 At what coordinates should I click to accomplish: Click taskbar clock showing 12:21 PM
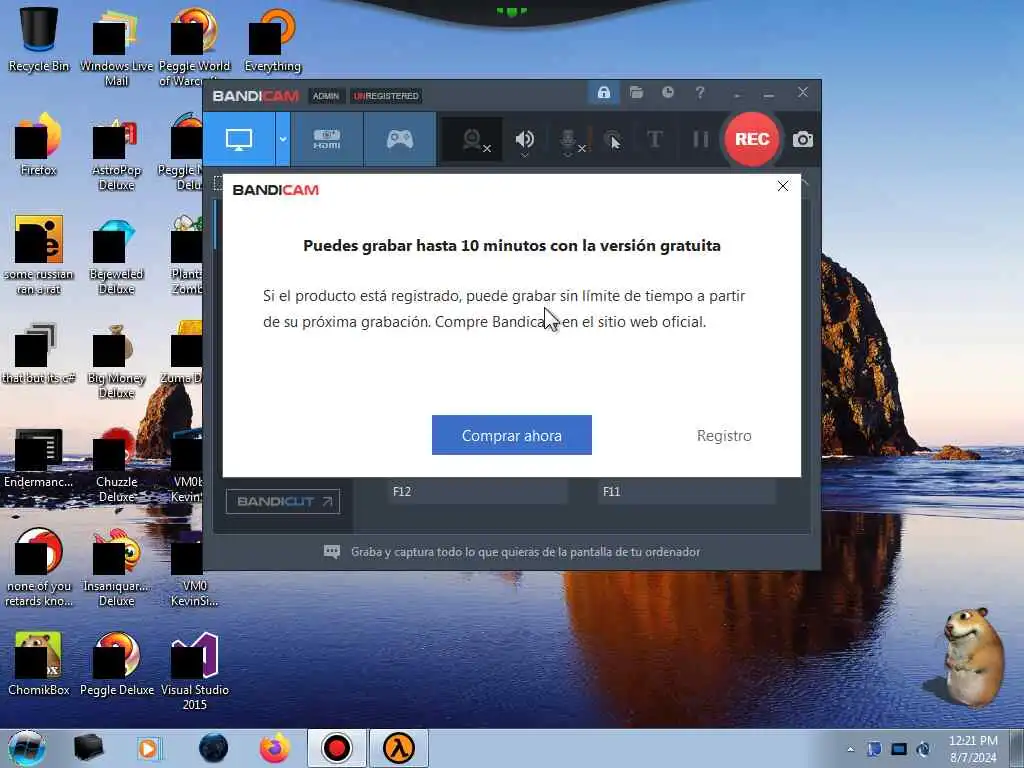tap(973, 749)
